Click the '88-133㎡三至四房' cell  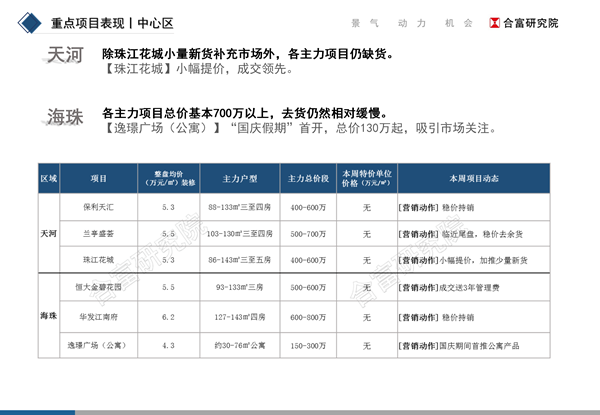tap(240, 207)
